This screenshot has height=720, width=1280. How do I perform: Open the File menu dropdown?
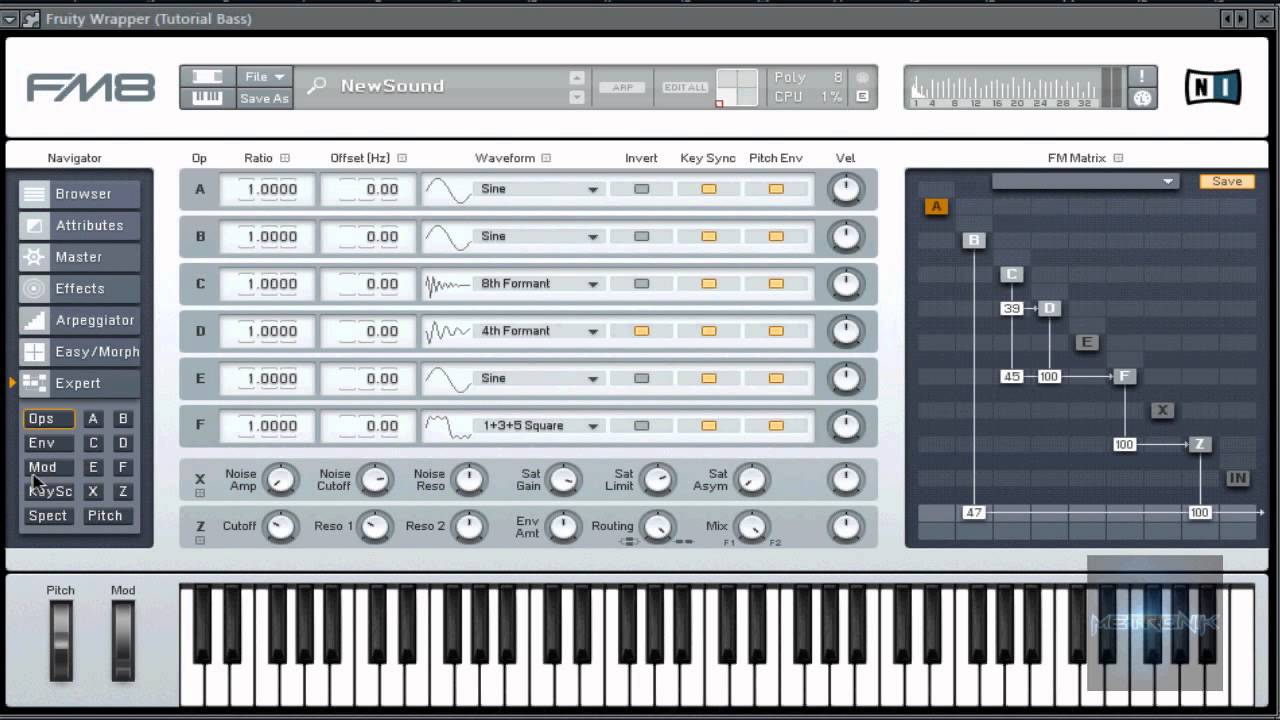click(x=265, y=77)
